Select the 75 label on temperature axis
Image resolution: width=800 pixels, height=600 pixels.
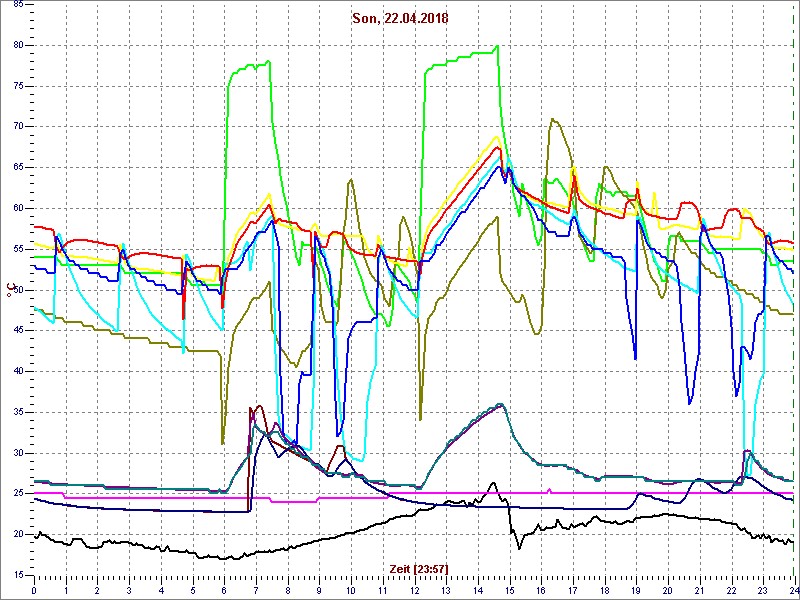tap(17, 86)
